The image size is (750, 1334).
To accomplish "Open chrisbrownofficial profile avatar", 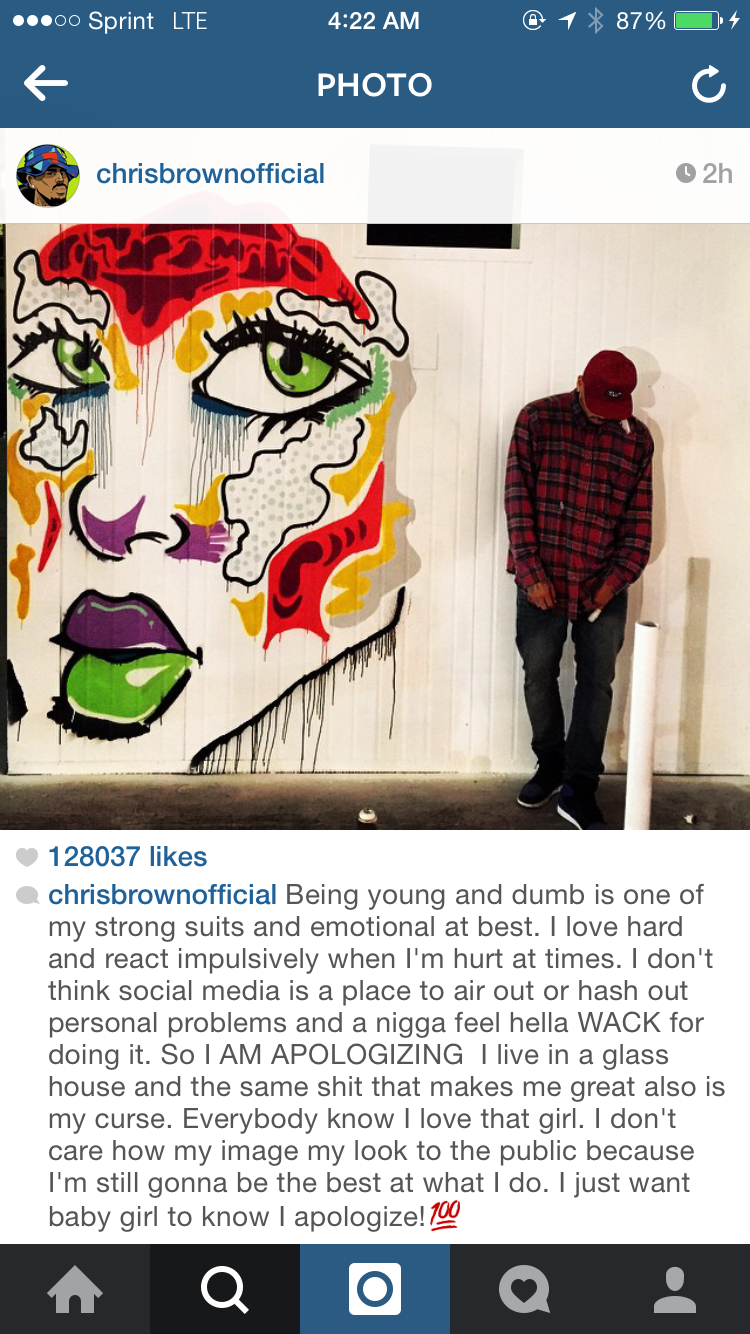I will 48,175.
